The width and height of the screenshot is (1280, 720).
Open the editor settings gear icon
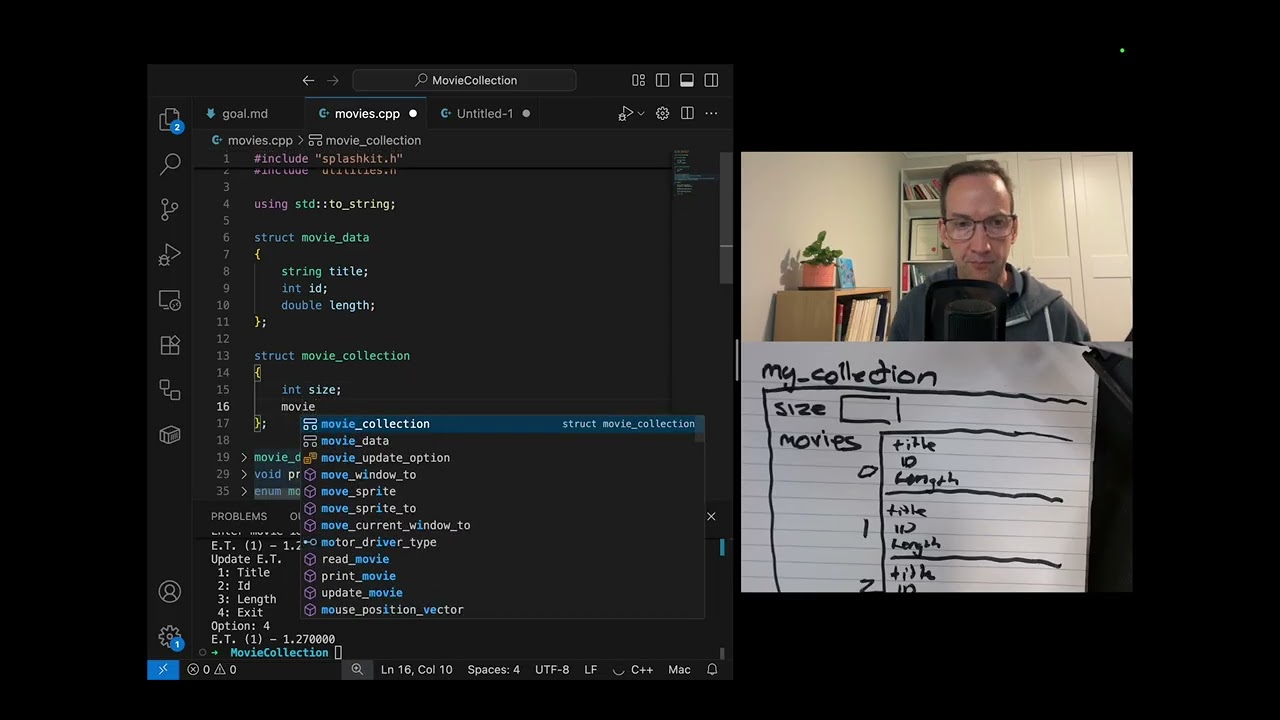coord(662,113)
